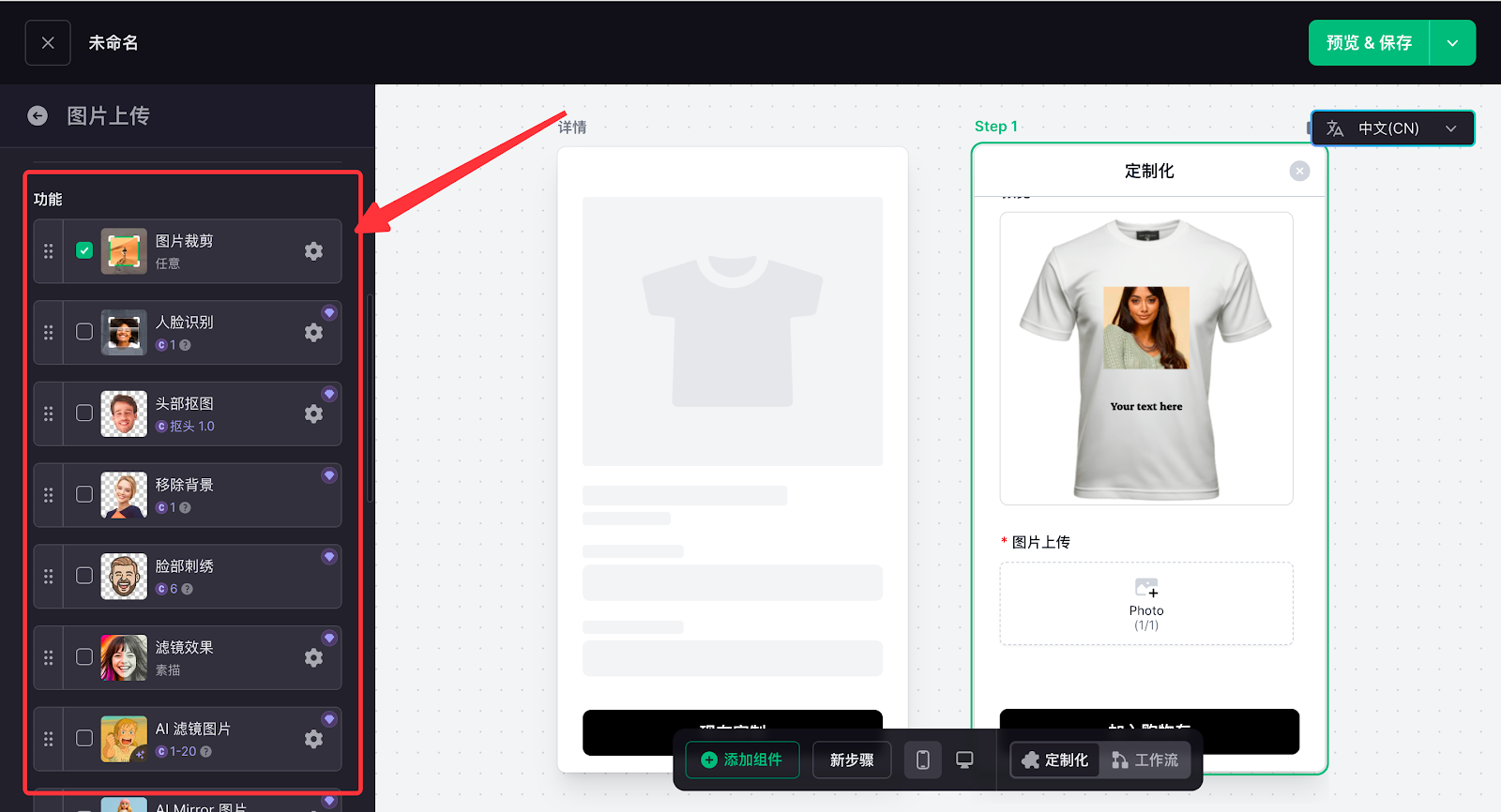Switch to the 定制化 tab
The image size is (1501, 812).
click(x=1055, y=759)
